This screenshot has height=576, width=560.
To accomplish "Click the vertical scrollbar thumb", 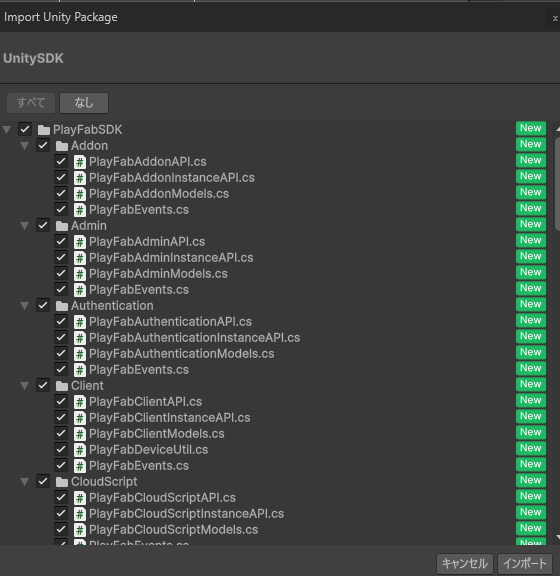I will click(557, 184).
